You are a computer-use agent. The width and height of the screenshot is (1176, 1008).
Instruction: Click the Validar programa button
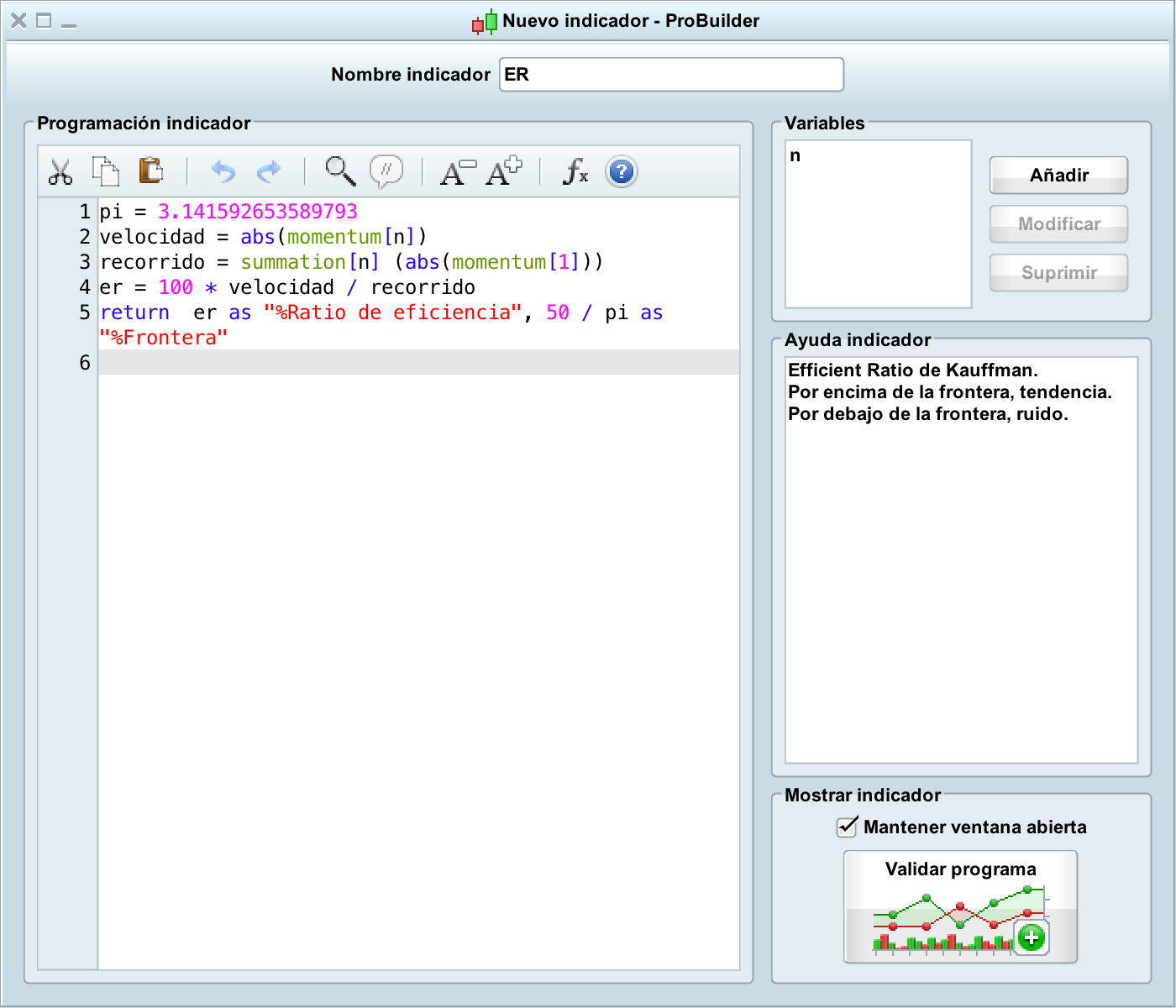pos(960,907)
